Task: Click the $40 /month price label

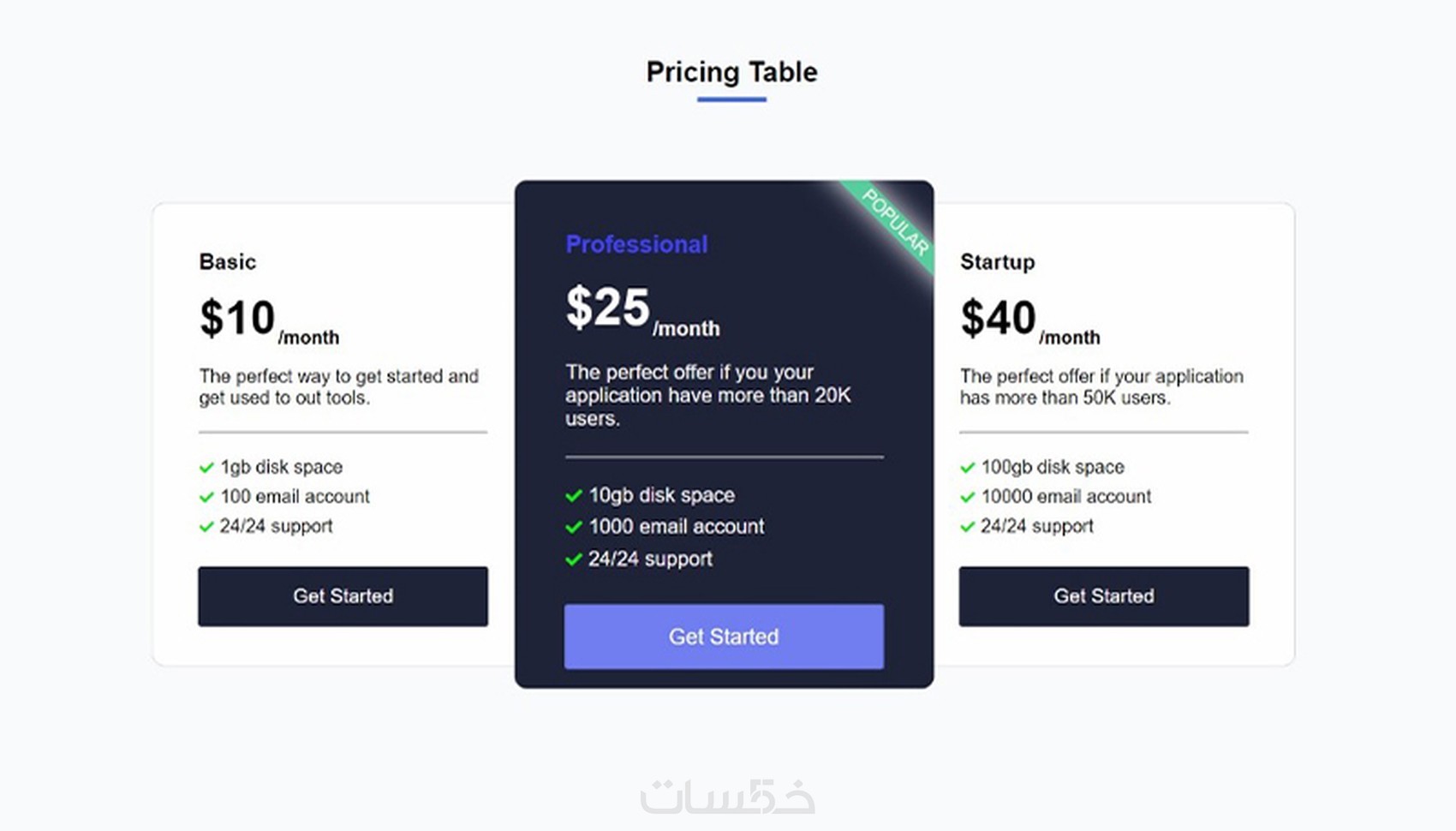Action: [x=1029, y=321]
